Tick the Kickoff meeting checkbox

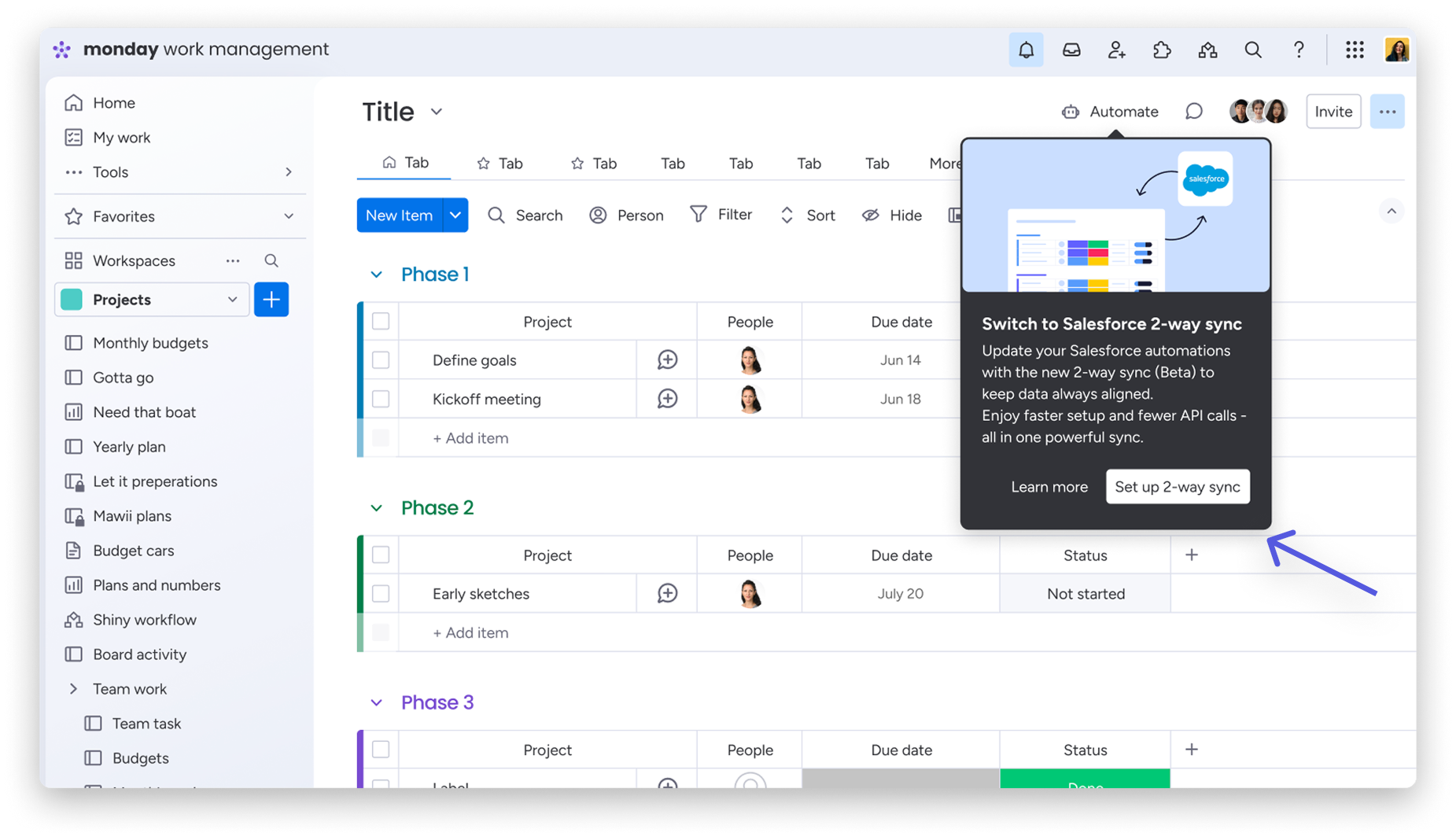pos(381,399)
